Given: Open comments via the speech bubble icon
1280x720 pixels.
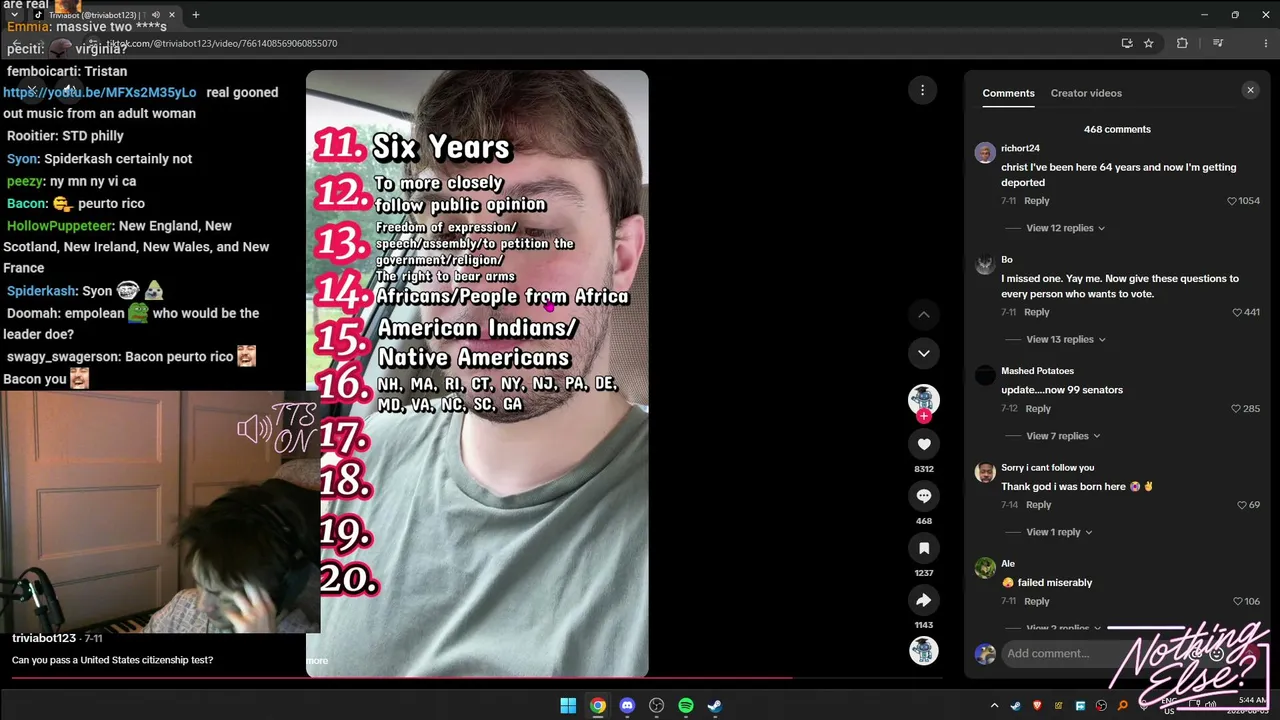Looking at the screenshot, I should 924,496.
